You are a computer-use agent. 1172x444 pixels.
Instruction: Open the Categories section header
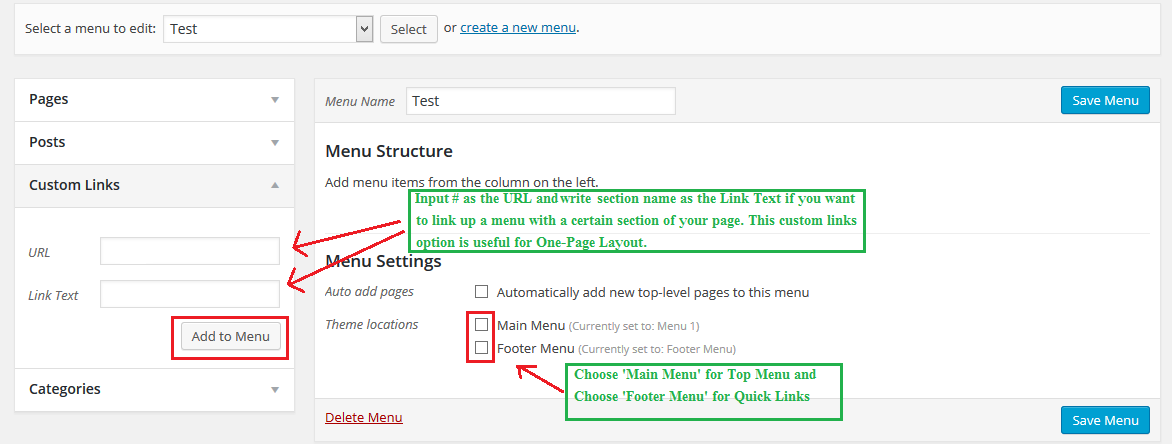(x=65, y=389)
